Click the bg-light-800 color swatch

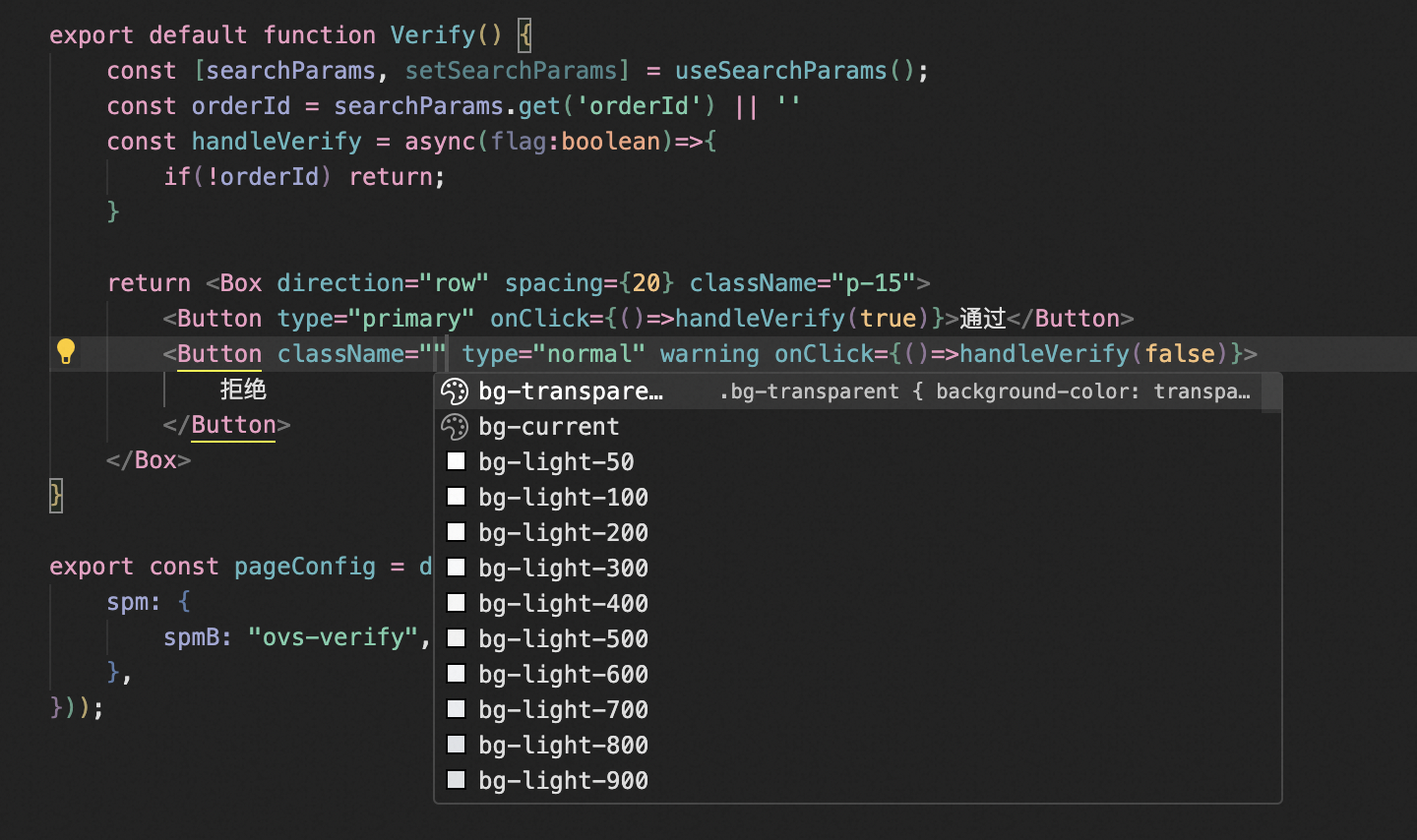click(x=456, y=745)
